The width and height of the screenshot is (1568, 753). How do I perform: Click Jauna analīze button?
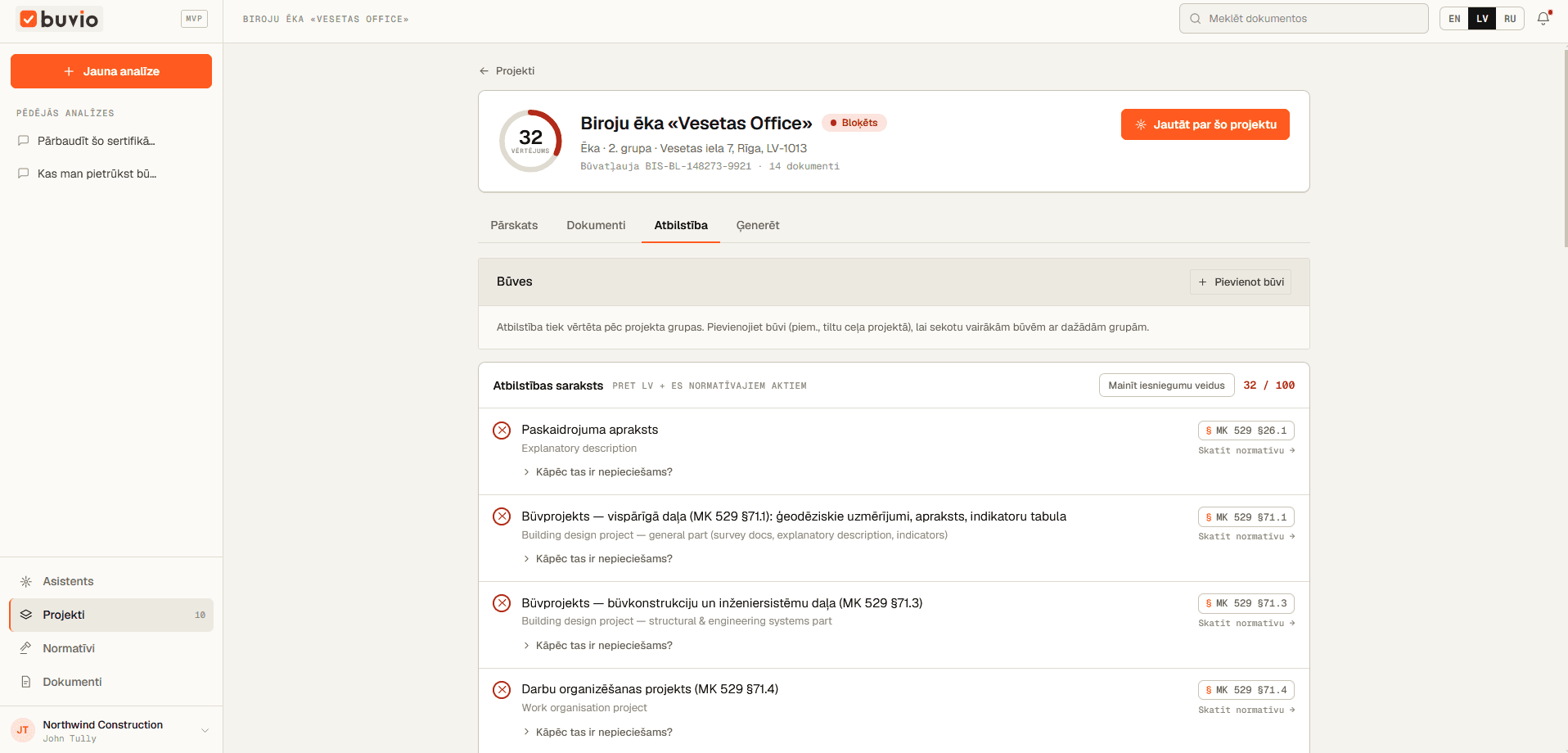(111, 71)
